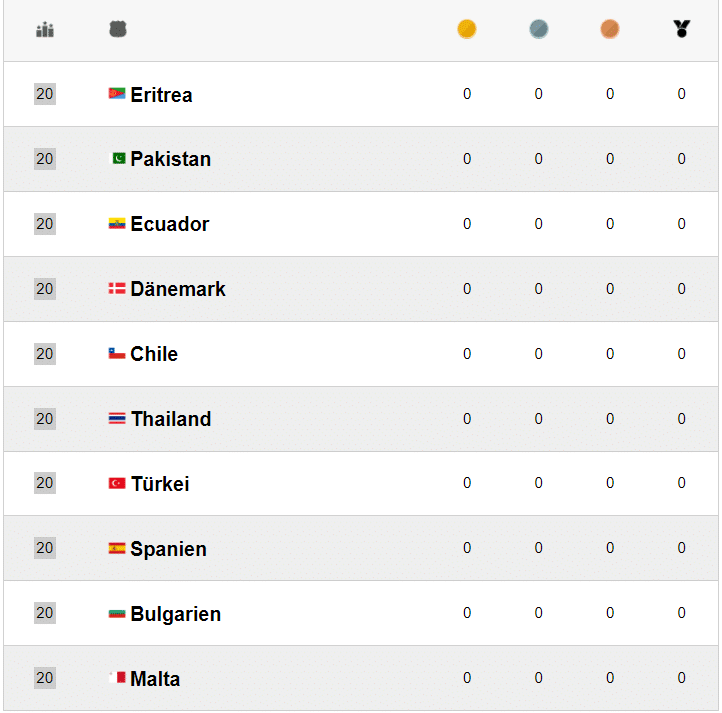Open the Spanien country link

coord(168,549)
